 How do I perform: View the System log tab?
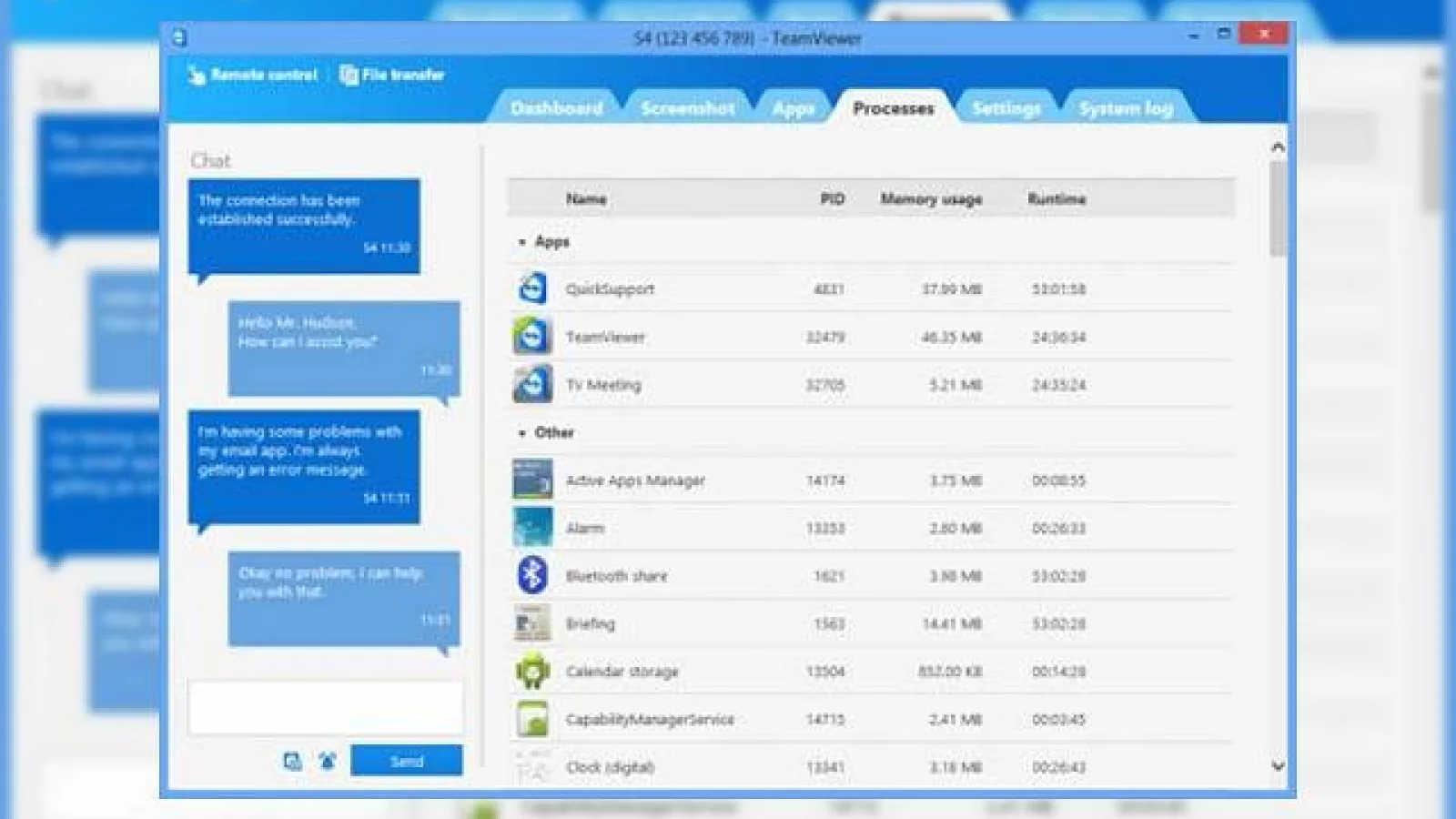pos(1126,108)
